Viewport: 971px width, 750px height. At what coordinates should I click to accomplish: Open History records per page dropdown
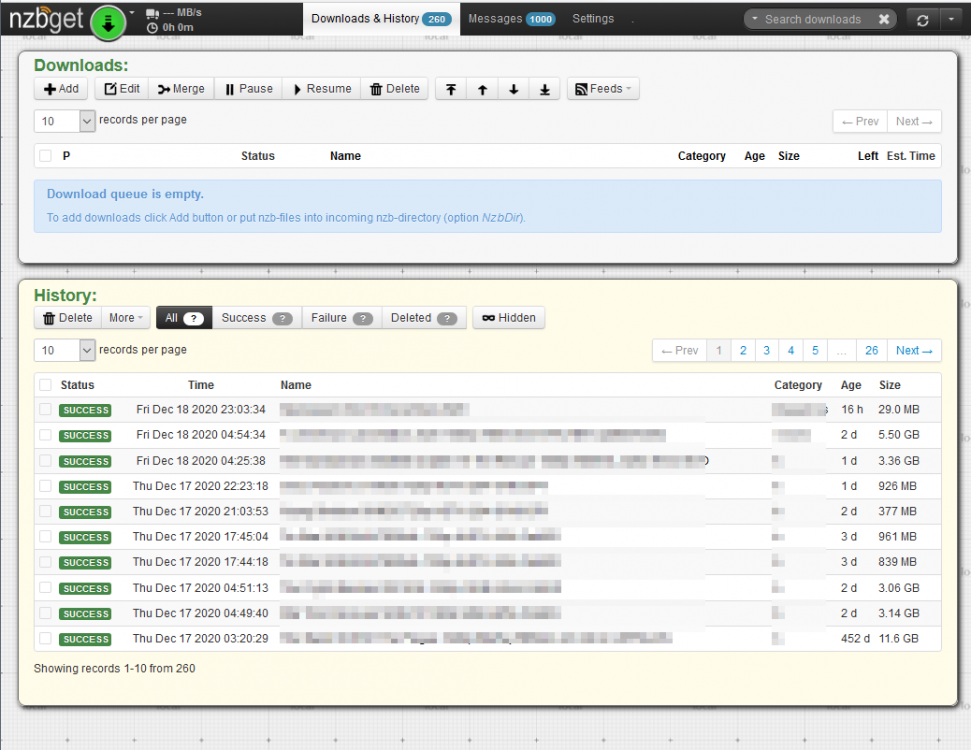click(64, 350)
